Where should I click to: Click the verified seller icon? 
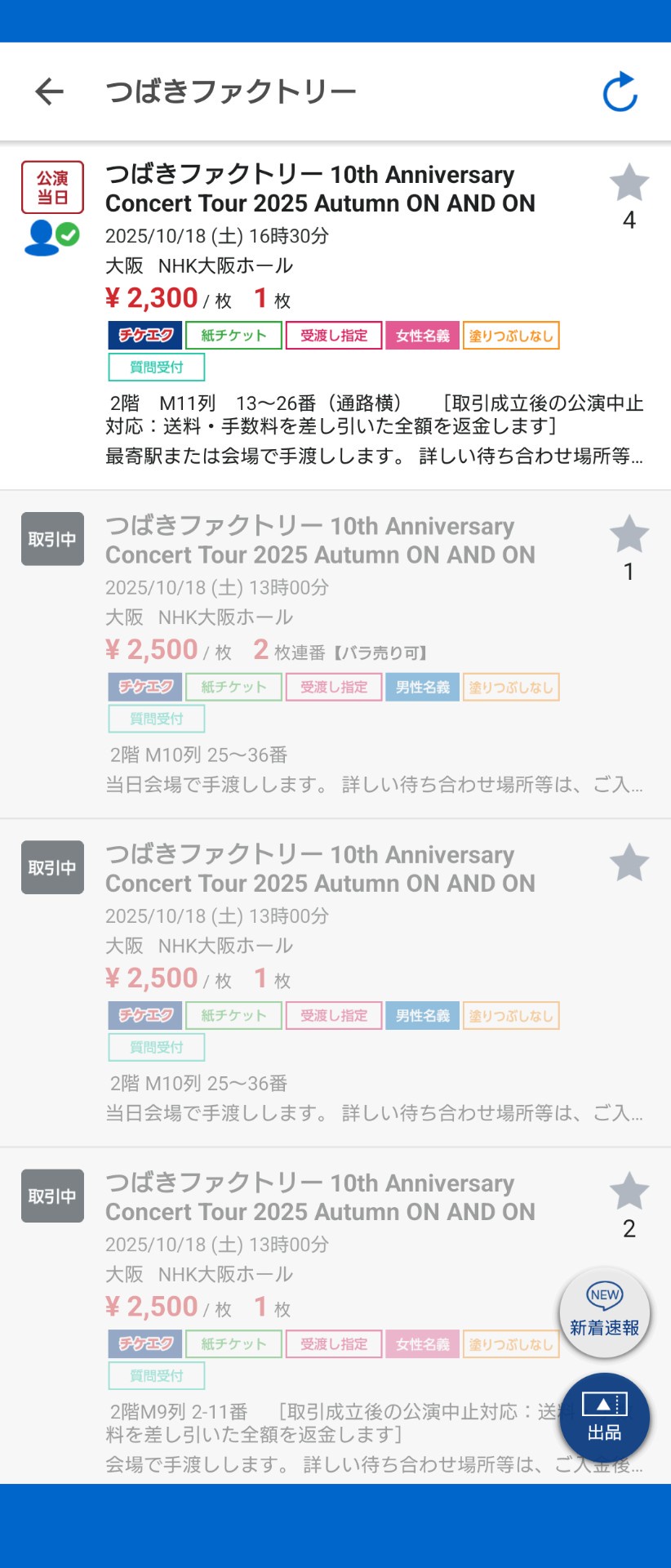tap(52, 238)
